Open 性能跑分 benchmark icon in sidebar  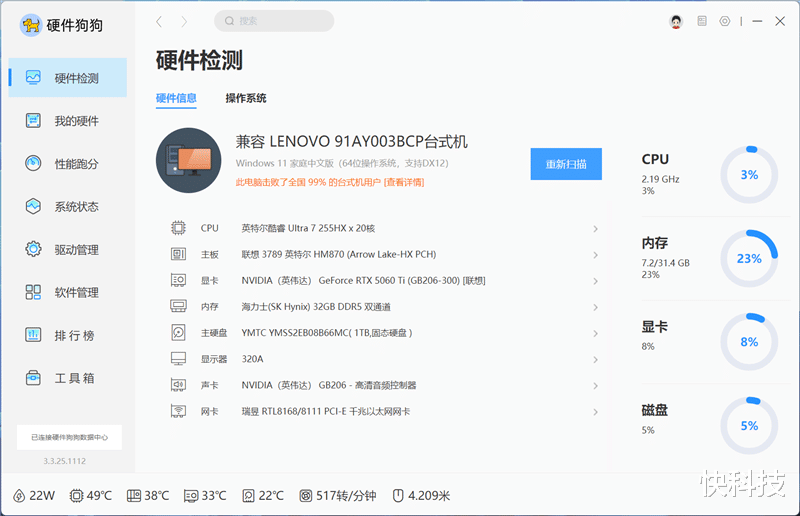33,163
